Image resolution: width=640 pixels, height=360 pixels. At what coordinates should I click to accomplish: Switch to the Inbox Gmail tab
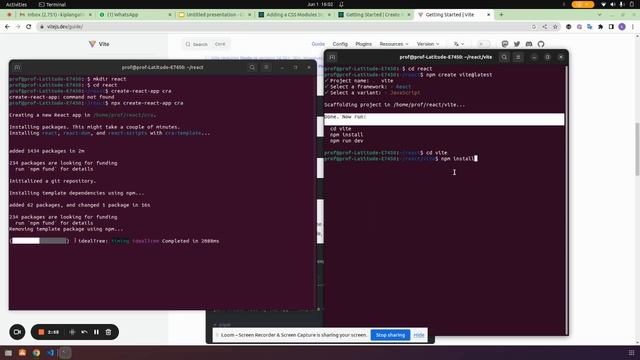click(x=55, y=15)
